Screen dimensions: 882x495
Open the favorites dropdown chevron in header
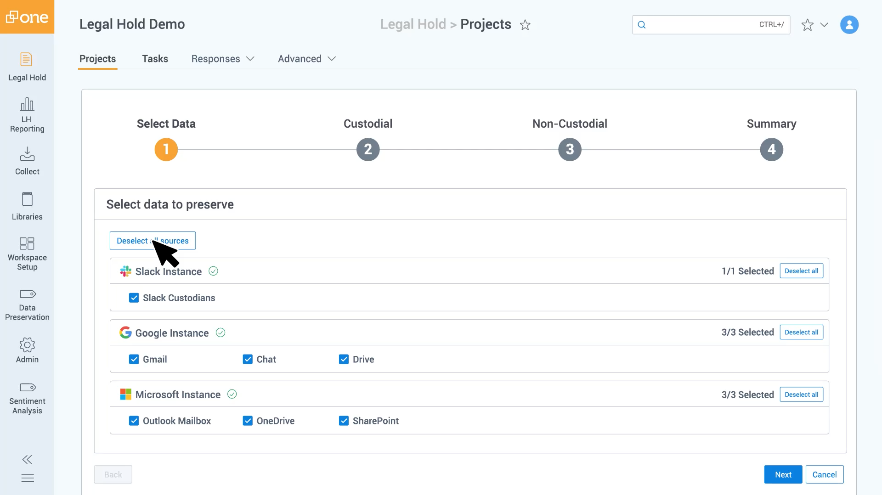(824, 25)
